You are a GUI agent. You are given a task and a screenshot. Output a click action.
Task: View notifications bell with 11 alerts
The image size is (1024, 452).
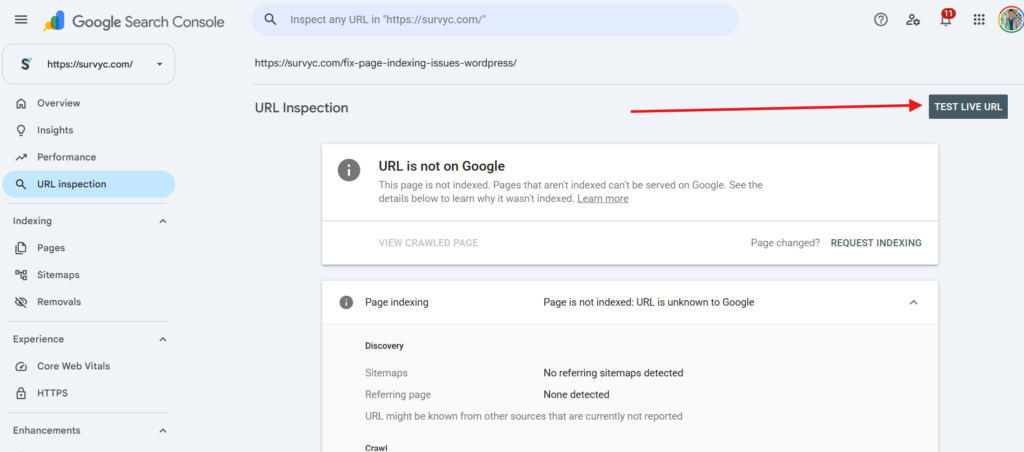point(946,19)
